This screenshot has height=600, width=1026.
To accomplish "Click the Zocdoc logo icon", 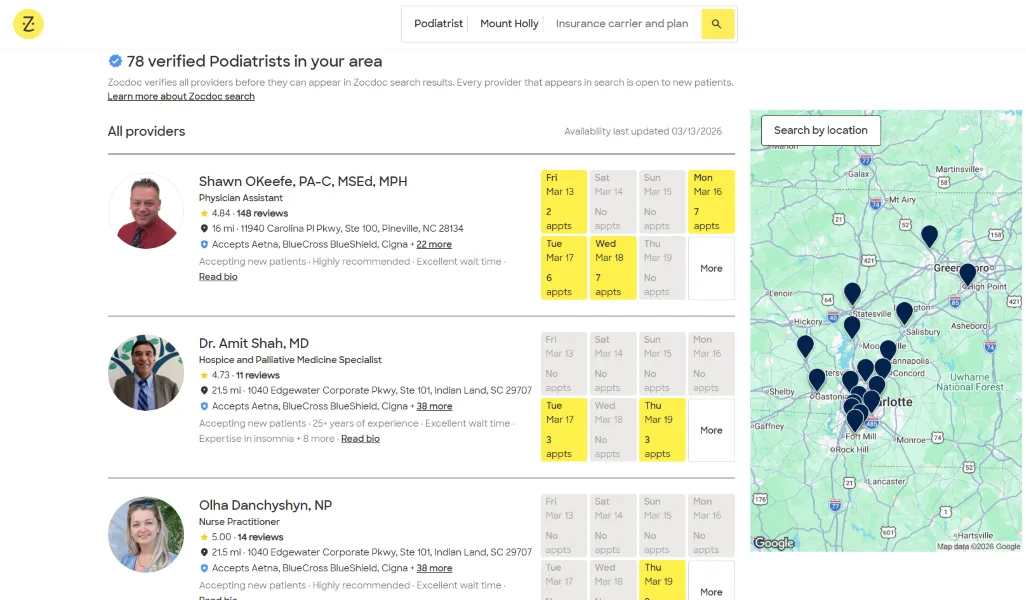I will tap(27, 24).
